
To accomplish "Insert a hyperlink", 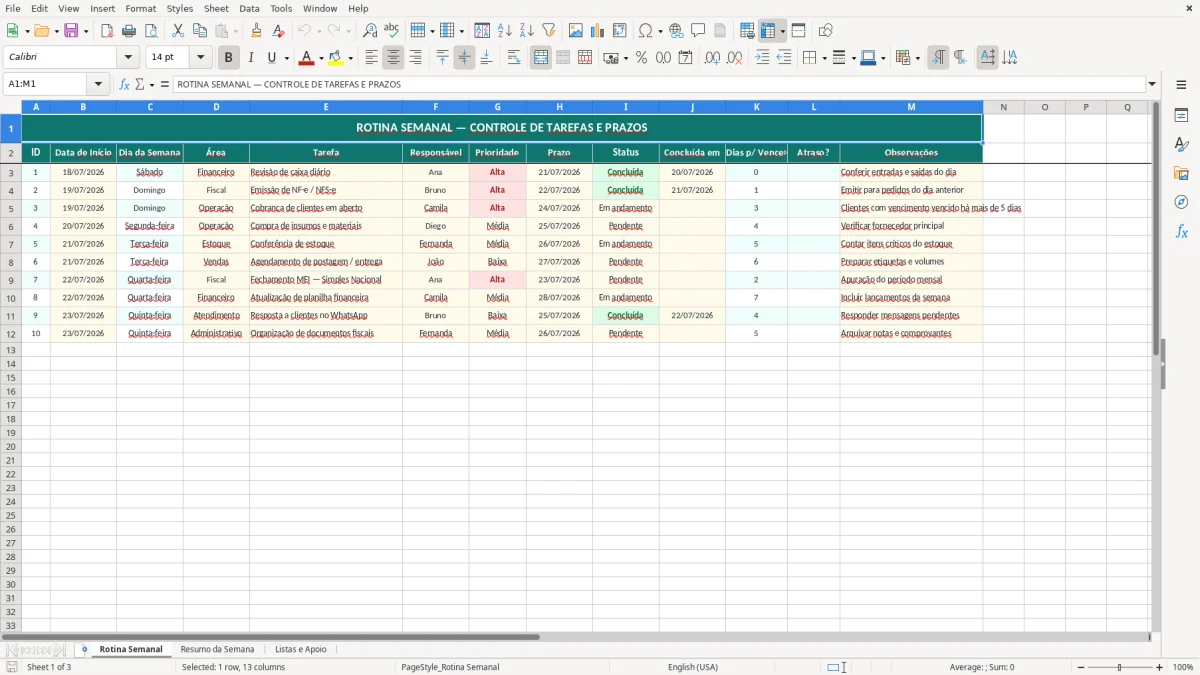I will [676, 31].
